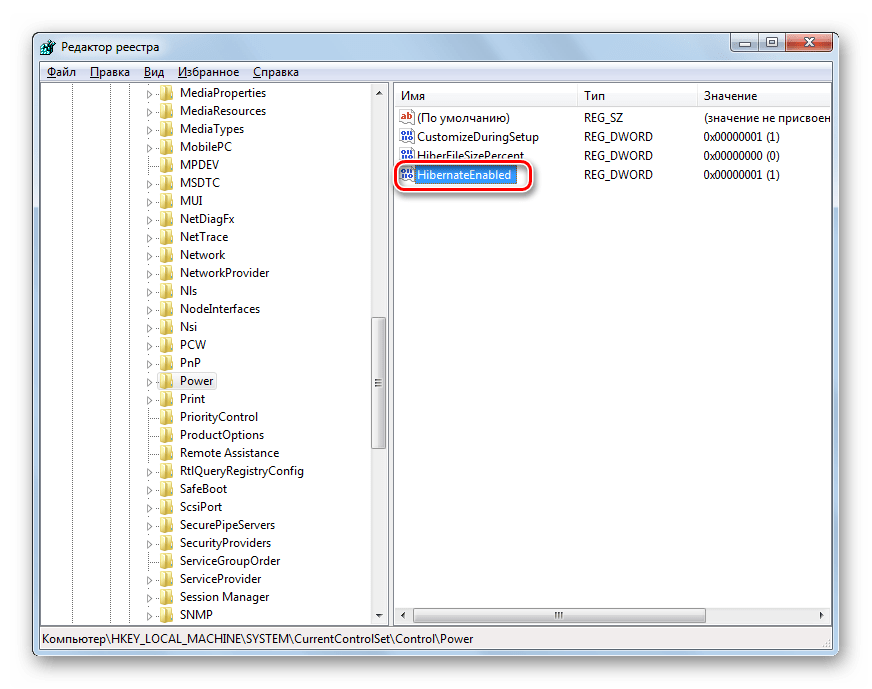Screen dimensions: 872x689
Task: Click the Power folder icon
Action: coord(166,381)
